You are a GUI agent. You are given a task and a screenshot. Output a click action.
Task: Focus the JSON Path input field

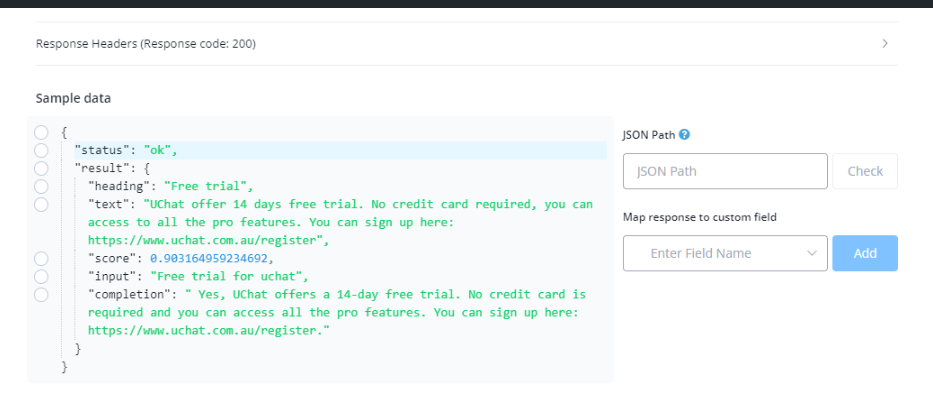pos(724,171)
